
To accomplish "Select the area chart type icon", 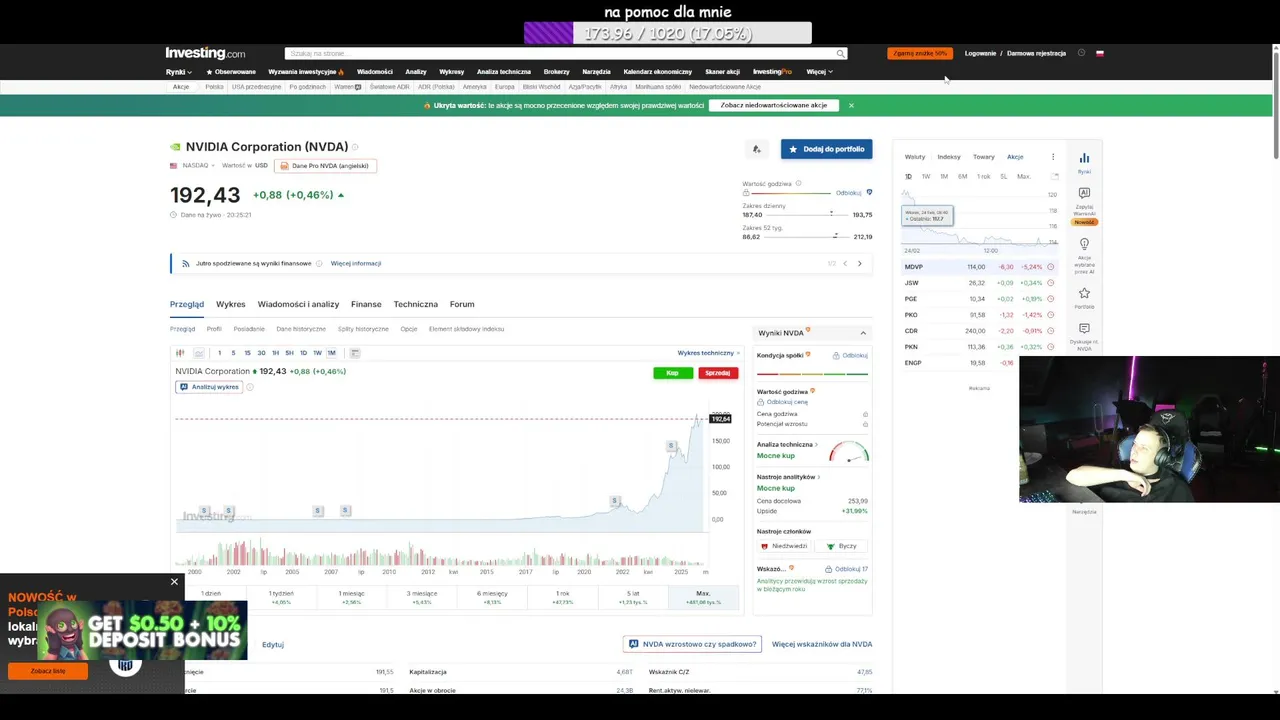I will 199,353.
